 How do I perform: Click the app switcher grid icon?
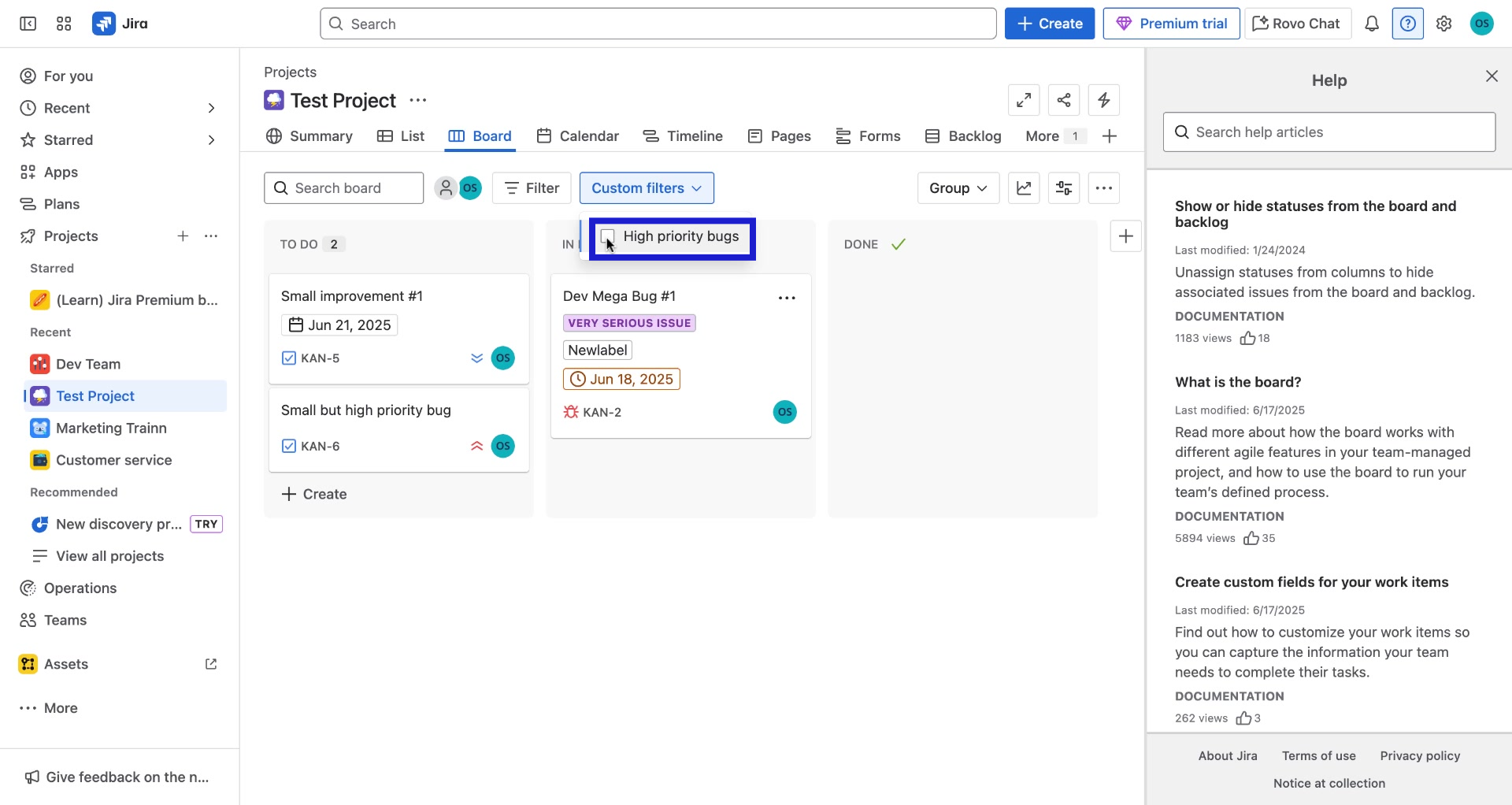tap(64, 24)
